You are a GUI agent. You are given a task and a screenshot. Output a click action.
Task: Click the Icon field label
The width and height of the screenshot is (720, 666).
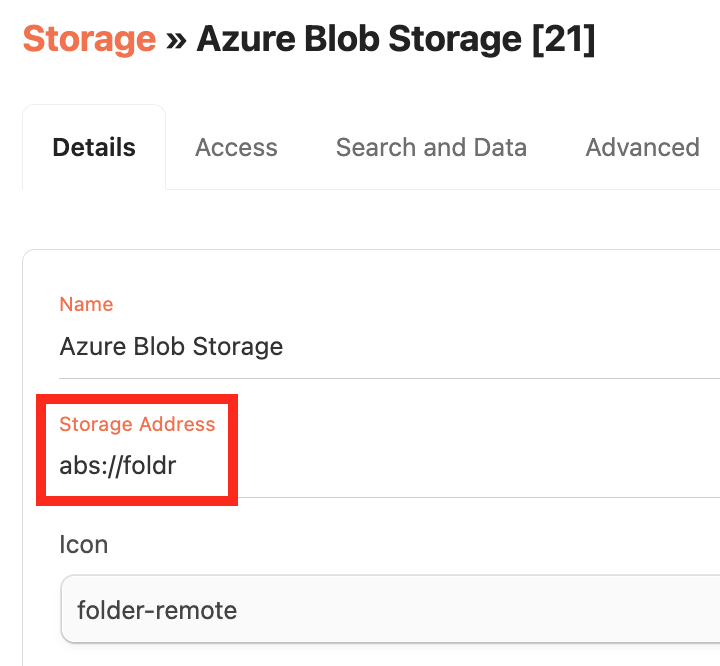(83, 544)
